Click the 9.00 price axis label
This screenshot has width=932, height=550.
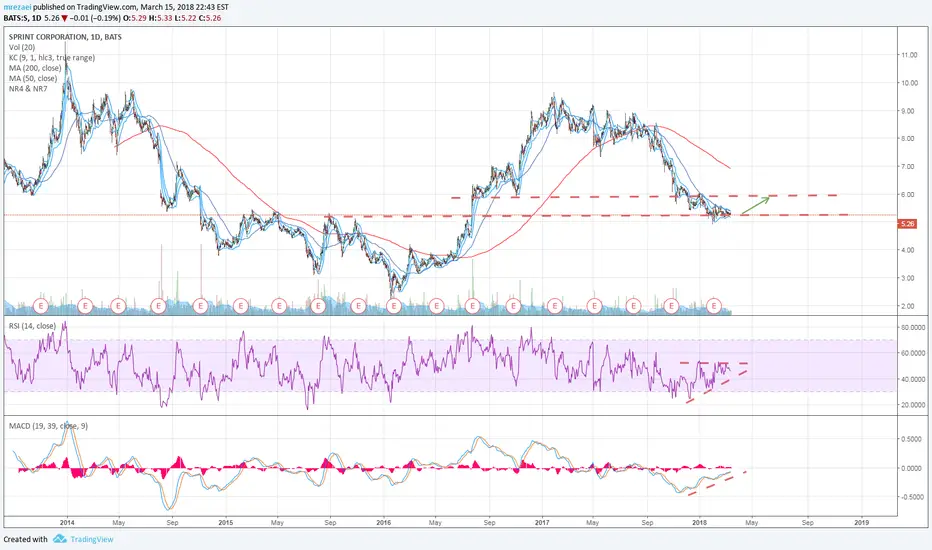point(907,111)
